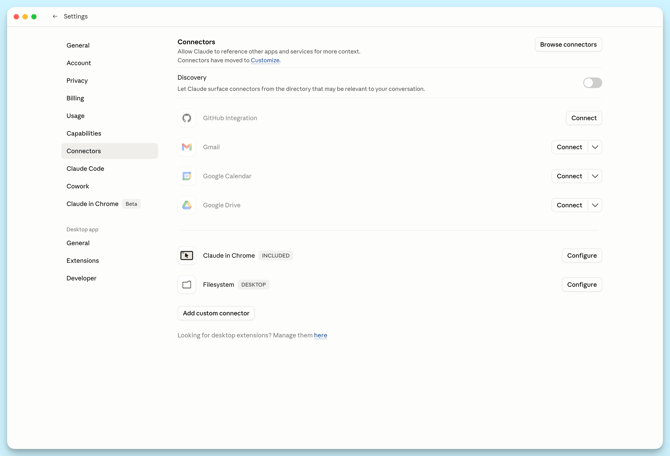Open the Claude Code settings section
The height and width of the screenshot is (456, 670).
[109, 168]
